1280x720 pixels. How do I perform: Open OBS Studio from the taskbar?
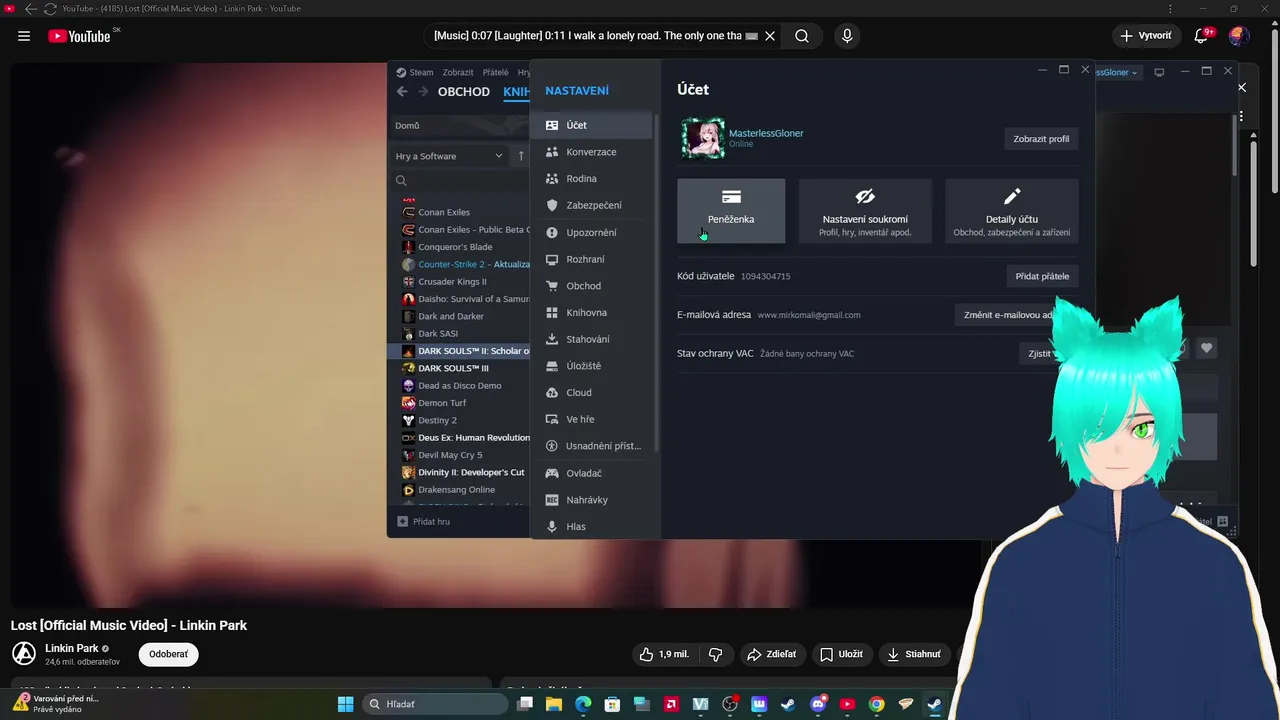click(730, 704)
